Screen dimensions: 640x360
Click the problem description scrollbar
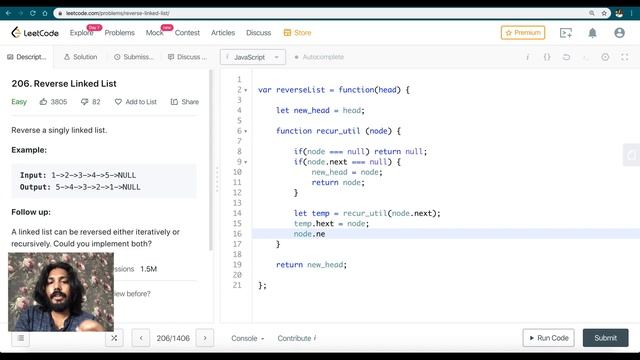tap(211, 160)
